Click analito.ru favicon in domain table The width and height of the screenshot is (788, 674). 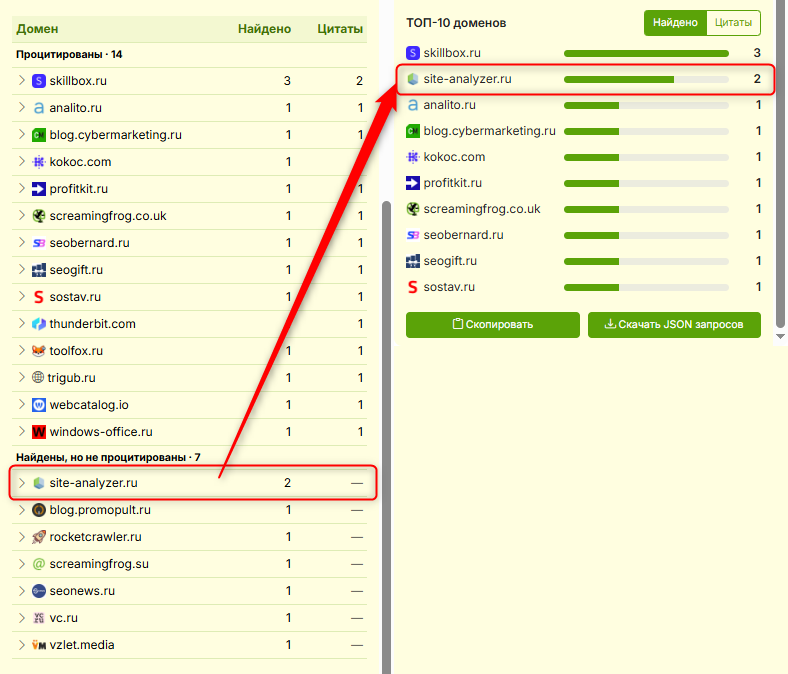click(39, 108)
